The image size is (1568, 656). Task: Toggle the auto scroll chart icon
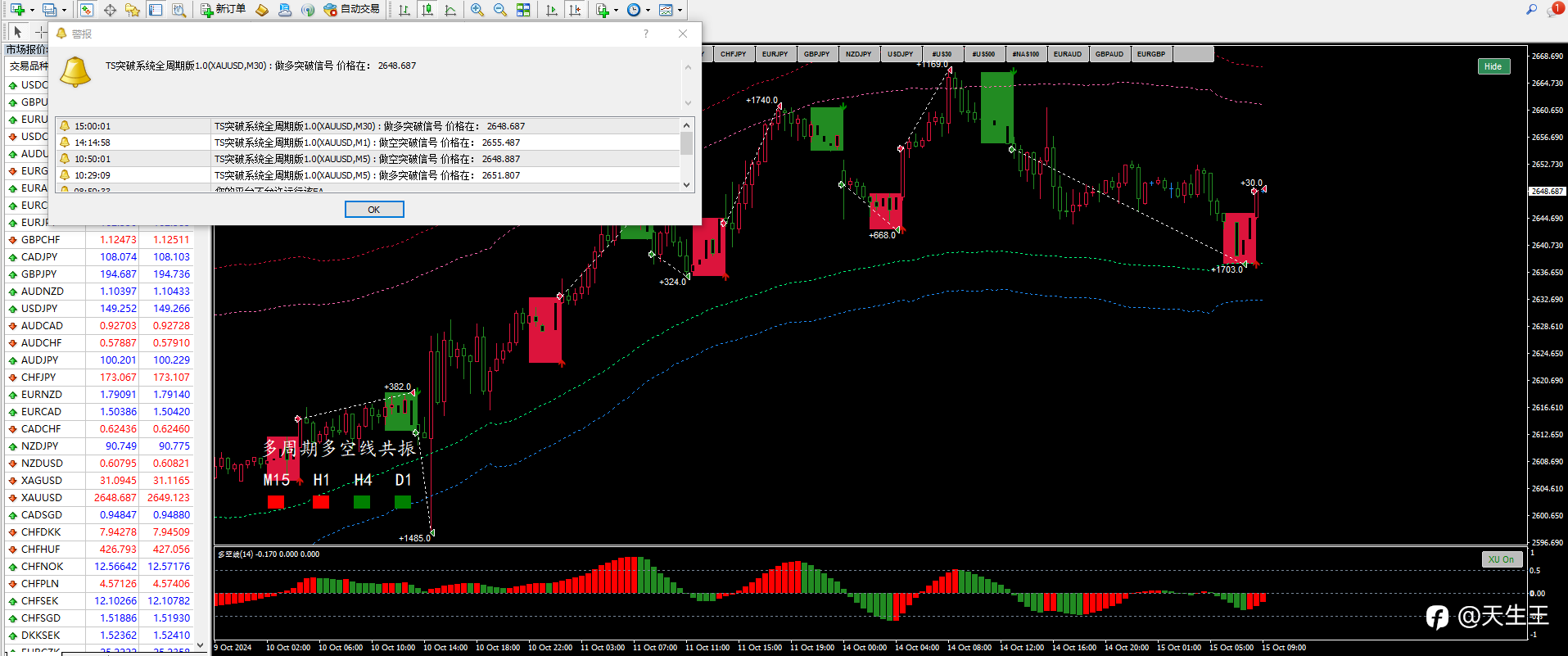(552, 10)
